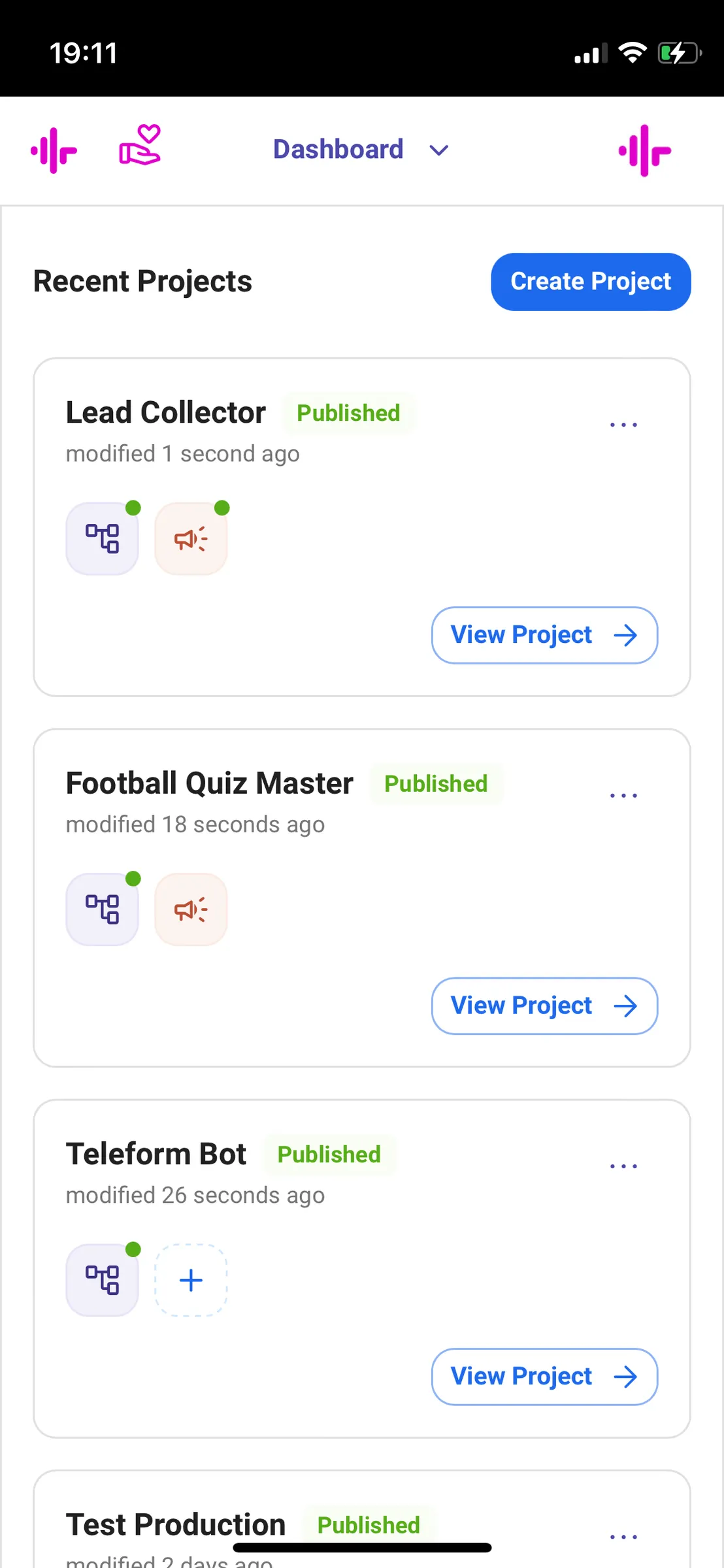Expand the Dashboard dropdown chevron
This screenshot has height=1568, width=724.
[x=439, y=151]
